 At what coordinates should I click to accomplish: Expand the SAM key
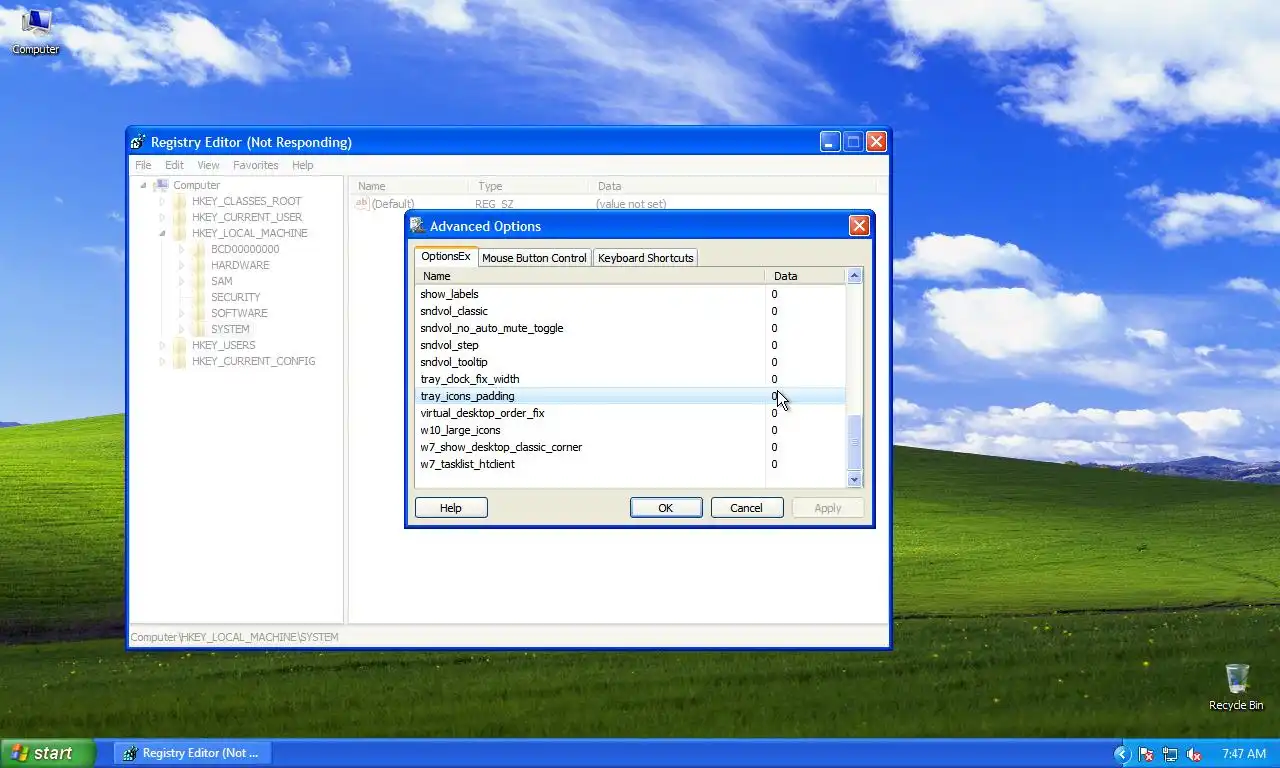click(181, 281)
